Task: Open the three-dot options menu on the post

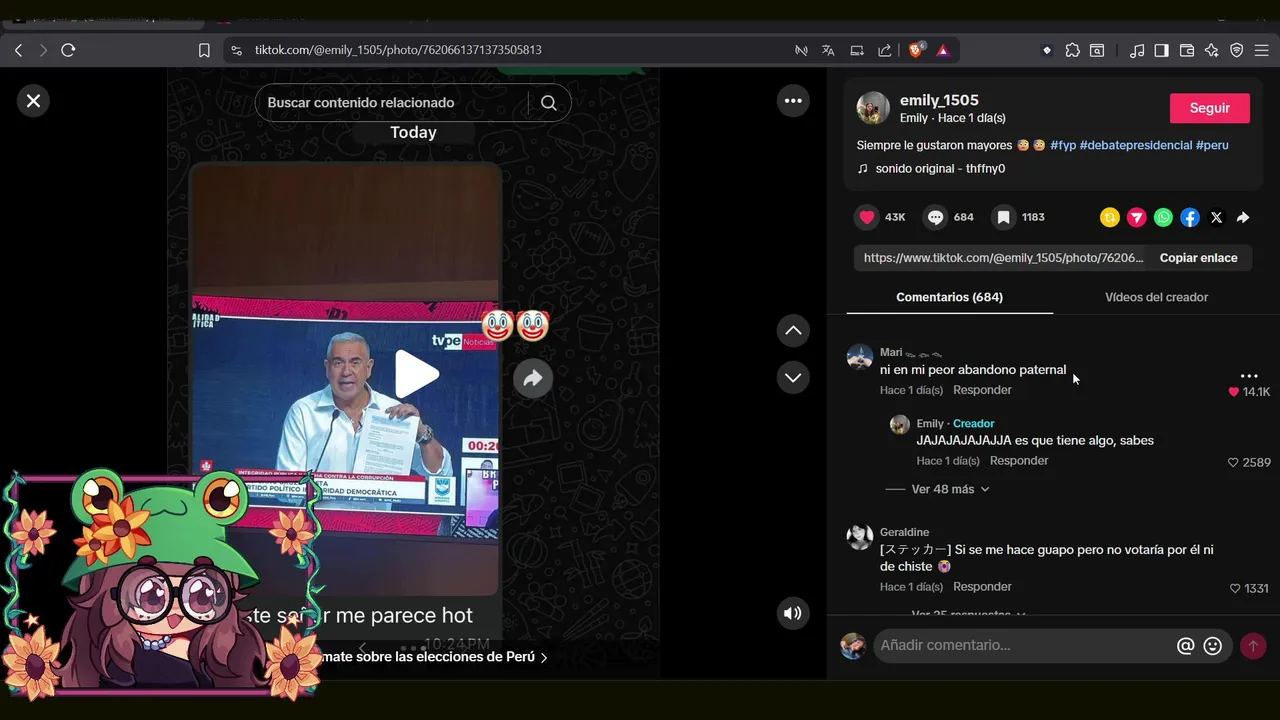Action: click(x=793, y=101)
